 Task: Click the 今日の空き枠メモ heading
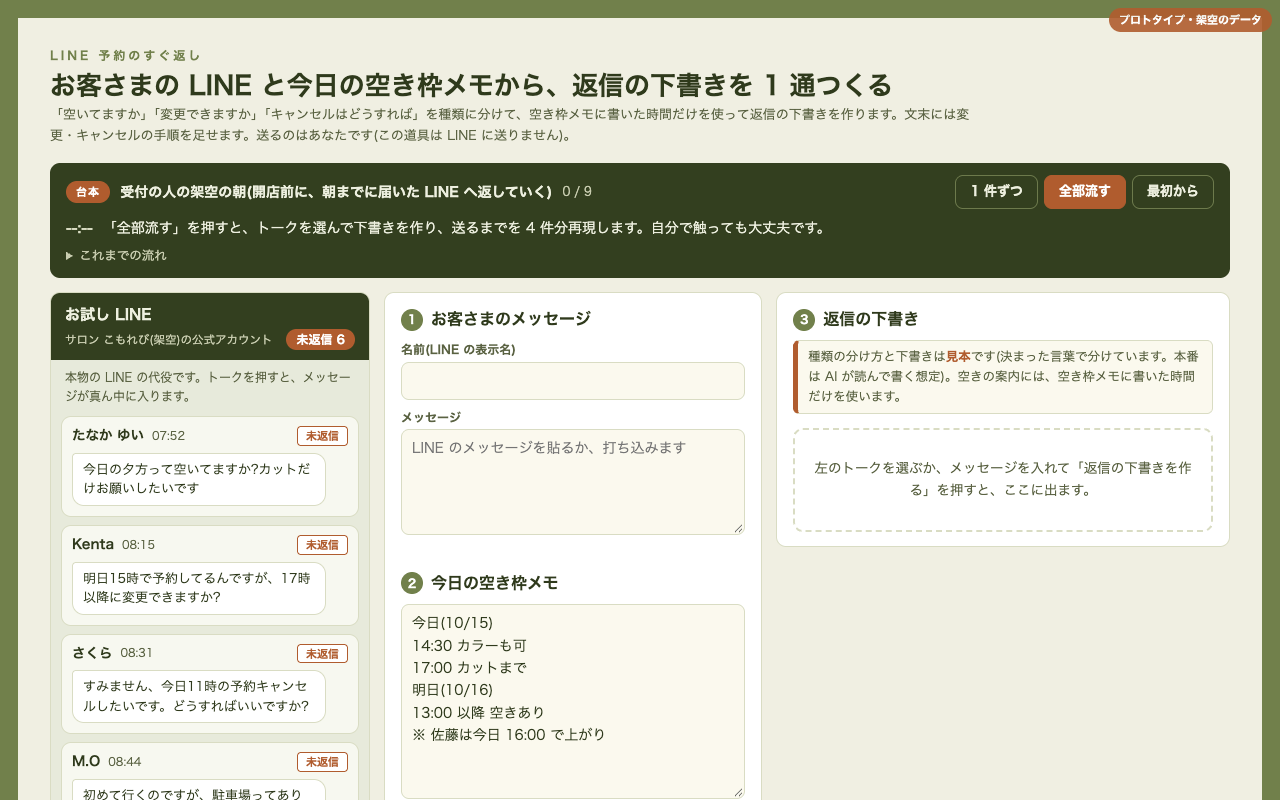(x=495, y=584)
